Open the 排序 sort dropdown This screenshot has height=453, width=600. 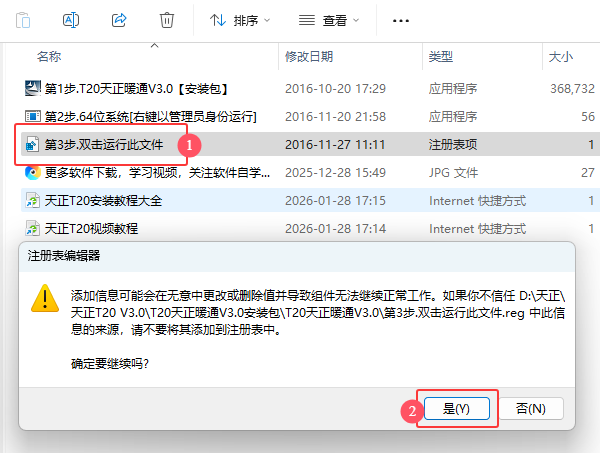(x=240, y=20)
